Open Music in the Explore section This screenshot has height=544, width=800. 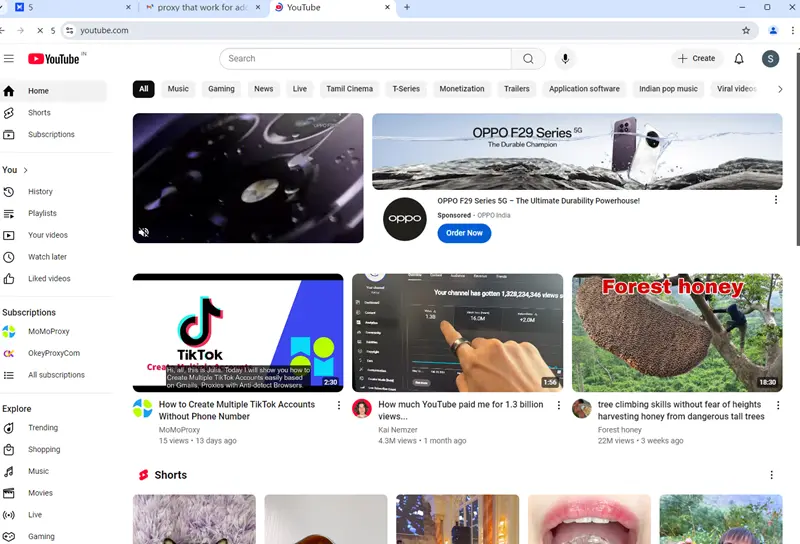tap(38, 472)
